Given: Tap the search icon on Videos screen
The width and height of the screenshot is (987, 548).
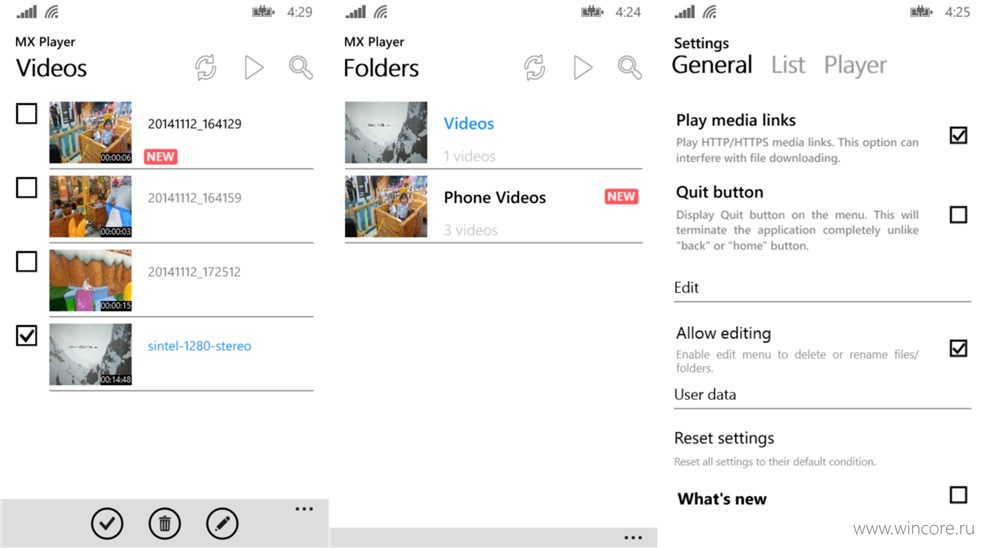Looking at the screenshot, I should click(301, 67).
